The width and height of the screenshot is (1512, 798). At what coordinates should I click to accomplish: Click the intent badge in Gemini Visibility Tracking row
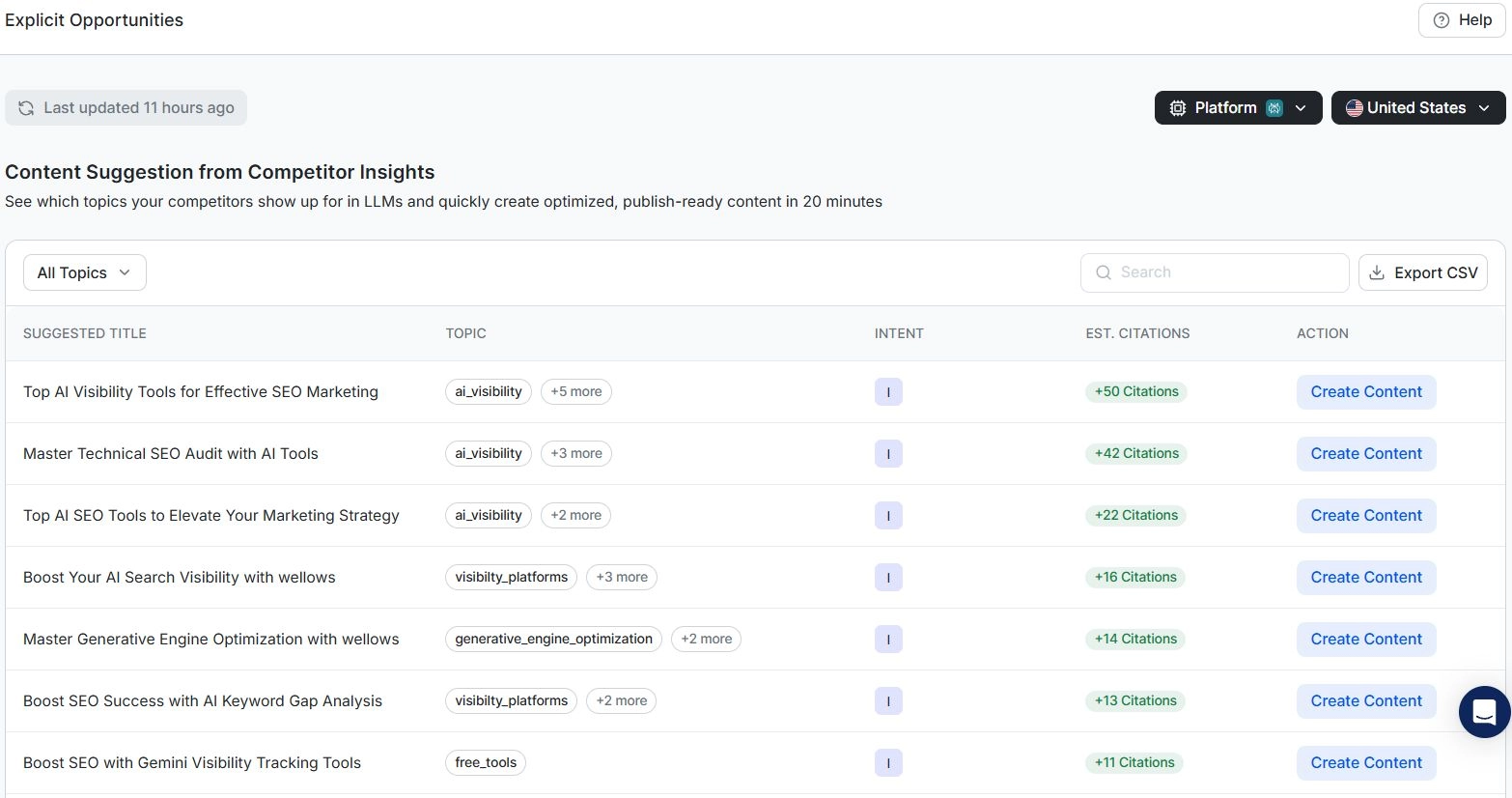[x=887, y=763]
